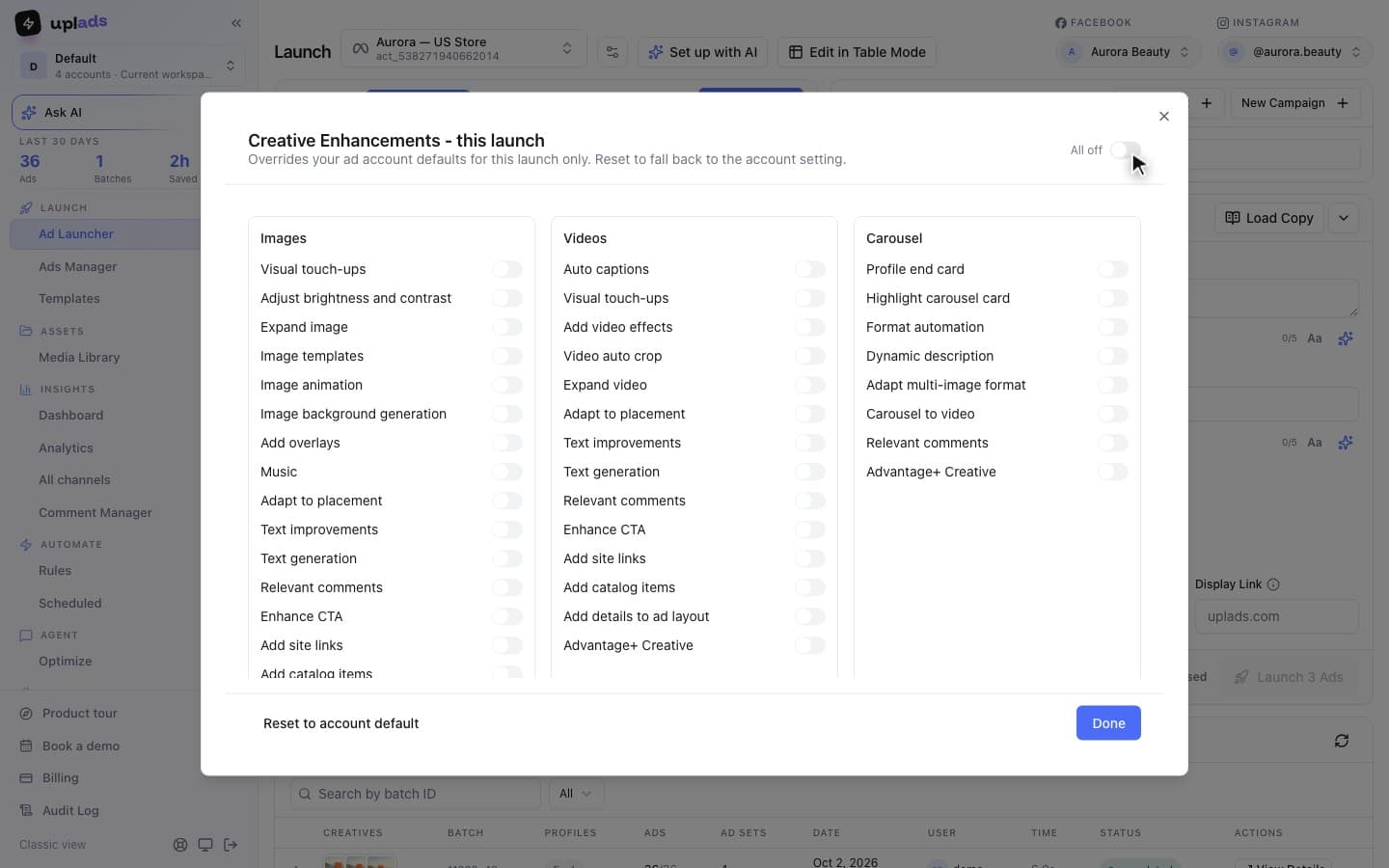Open the Default workspace switcher
The width and height of the screenshot is (1389, 868).
128,66
